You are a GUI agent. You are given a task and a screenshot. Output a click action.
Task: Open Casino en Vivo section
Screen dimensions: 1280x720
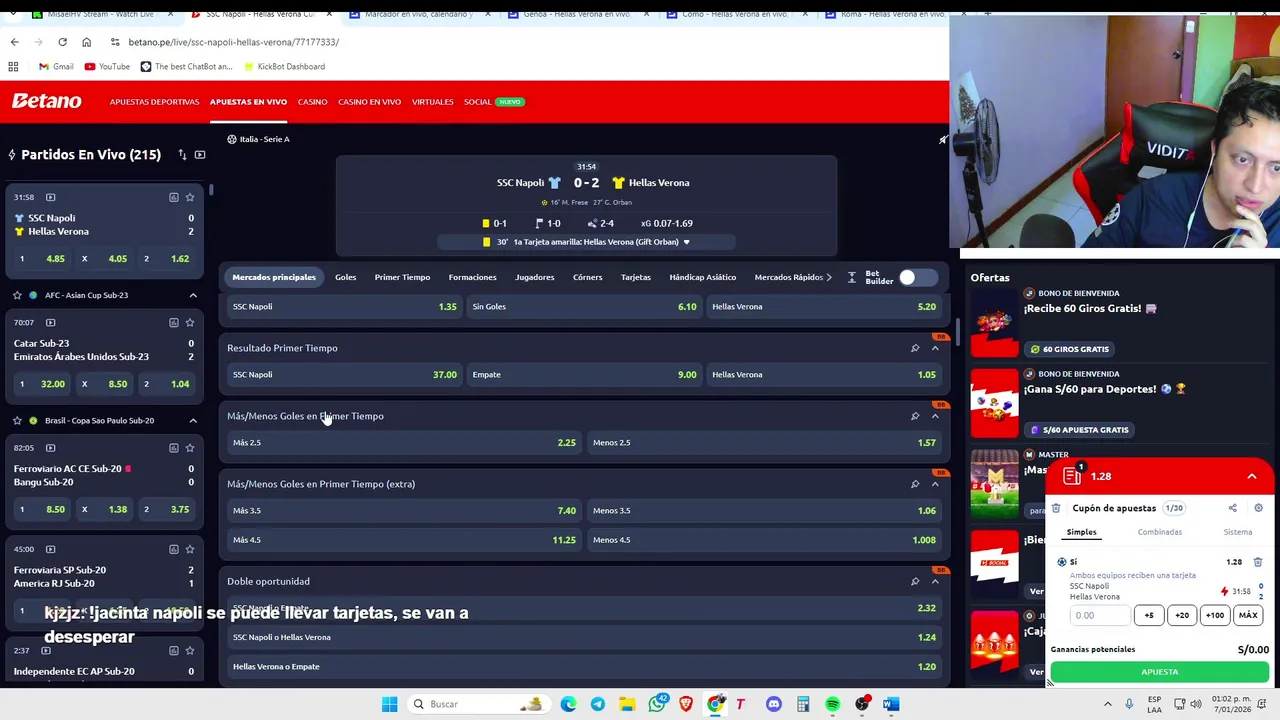tap(369, 102)
